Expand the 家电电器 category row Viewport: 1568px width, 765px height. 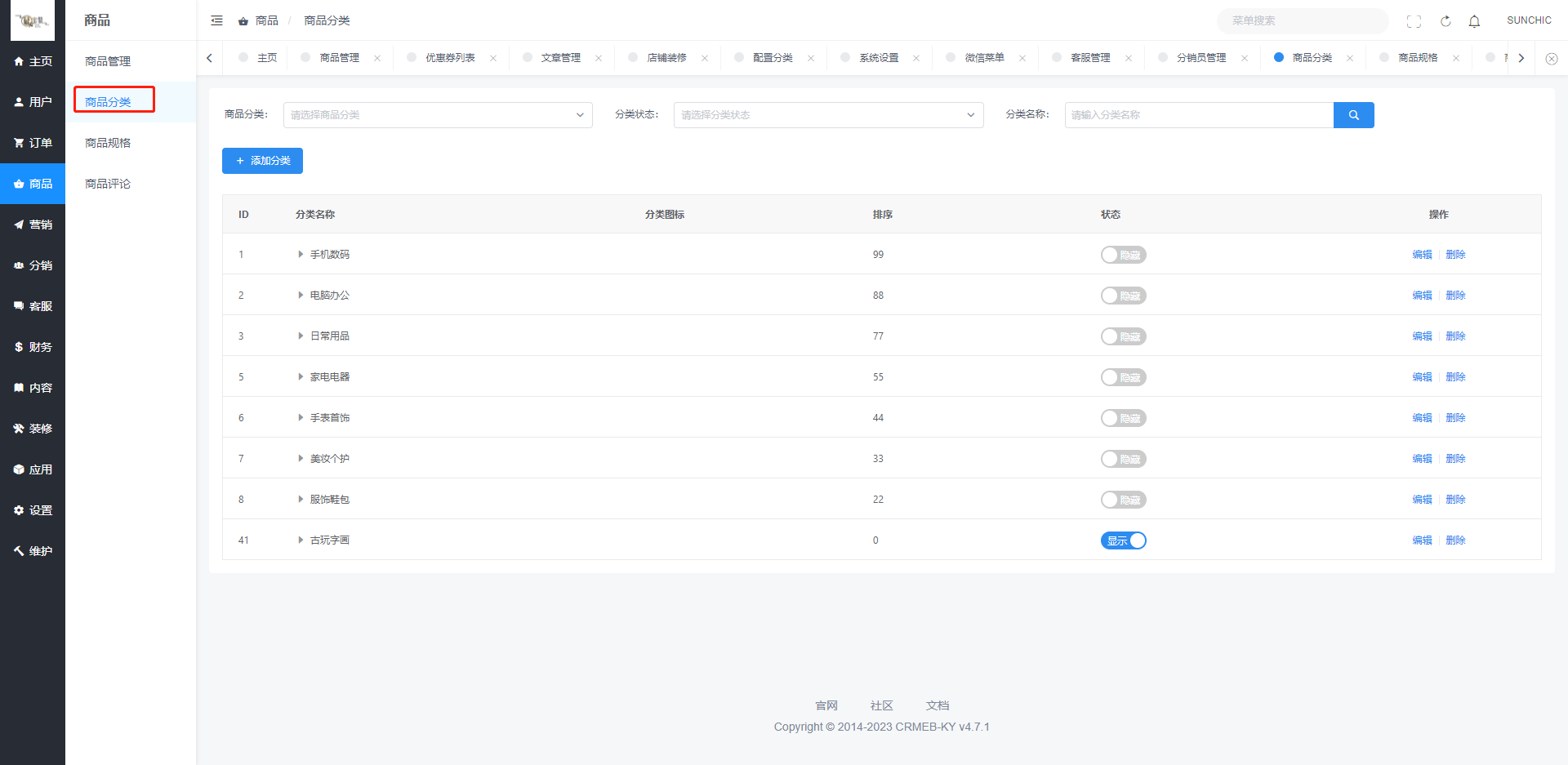click(x=301, y=377)
